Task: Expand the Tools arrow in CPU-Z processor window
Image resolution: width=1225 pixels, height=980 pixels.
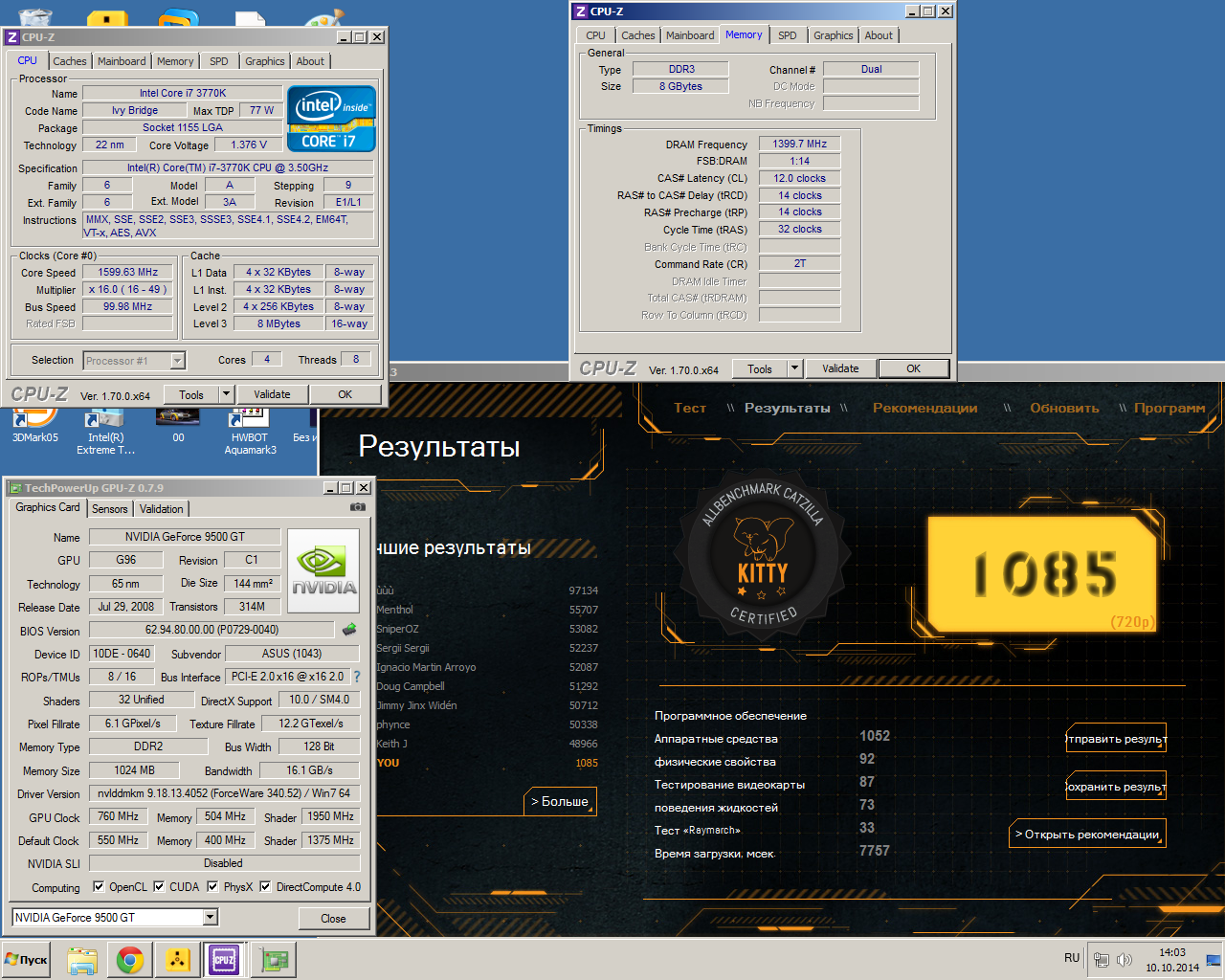Action: pyautogui.click(x=226, y=394)
